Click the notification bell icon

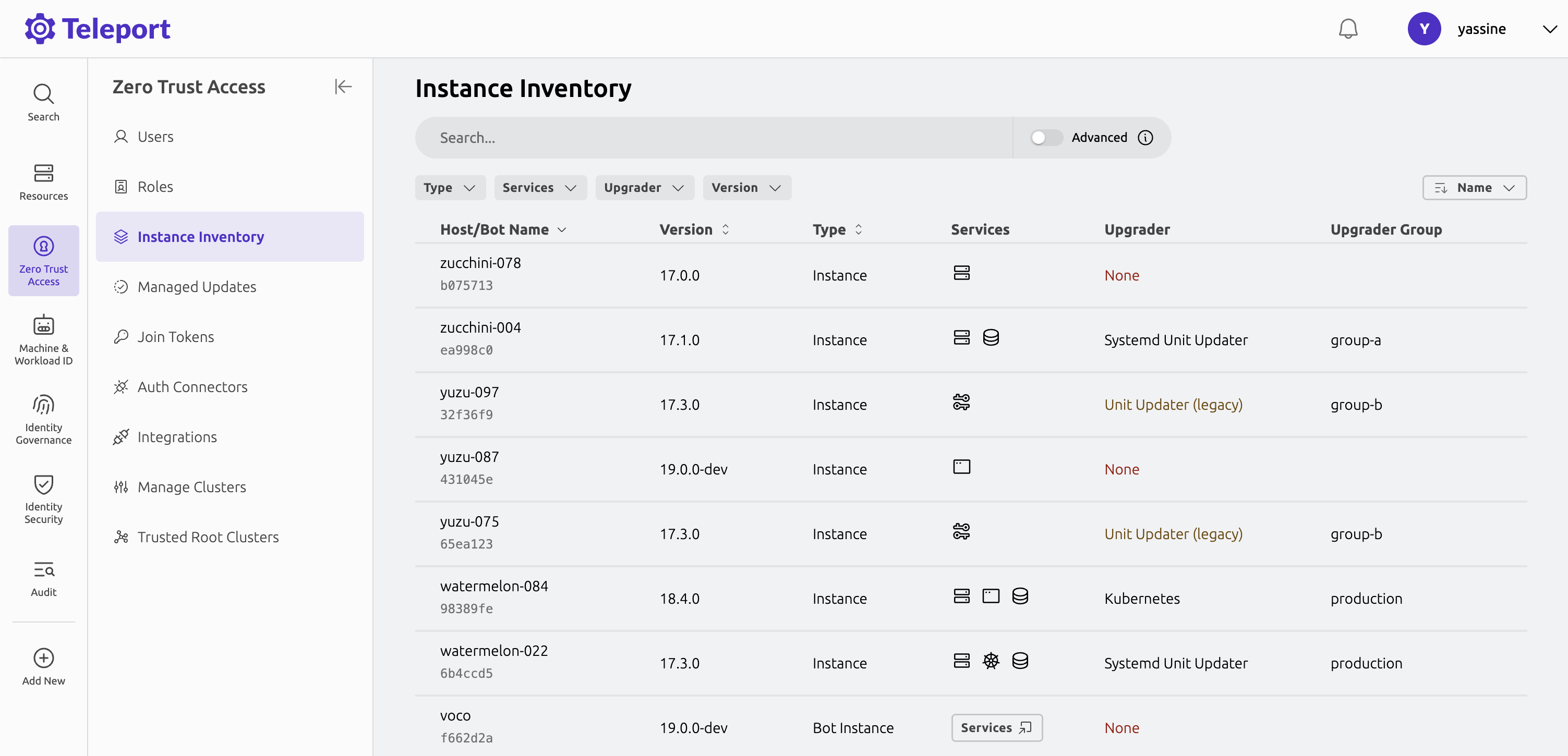tap(1348, 28)
